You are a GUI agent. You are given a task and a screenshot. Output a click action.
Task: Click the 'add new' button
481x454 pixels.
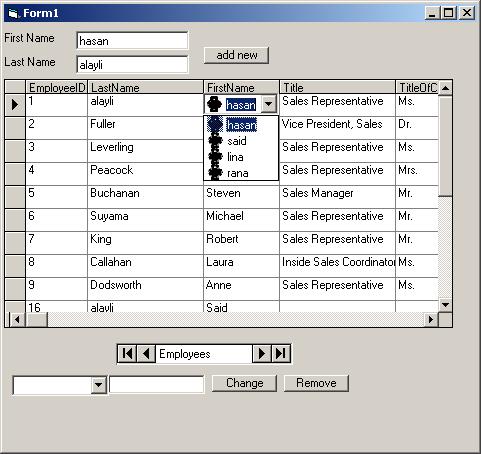click(x=236, y=55)
